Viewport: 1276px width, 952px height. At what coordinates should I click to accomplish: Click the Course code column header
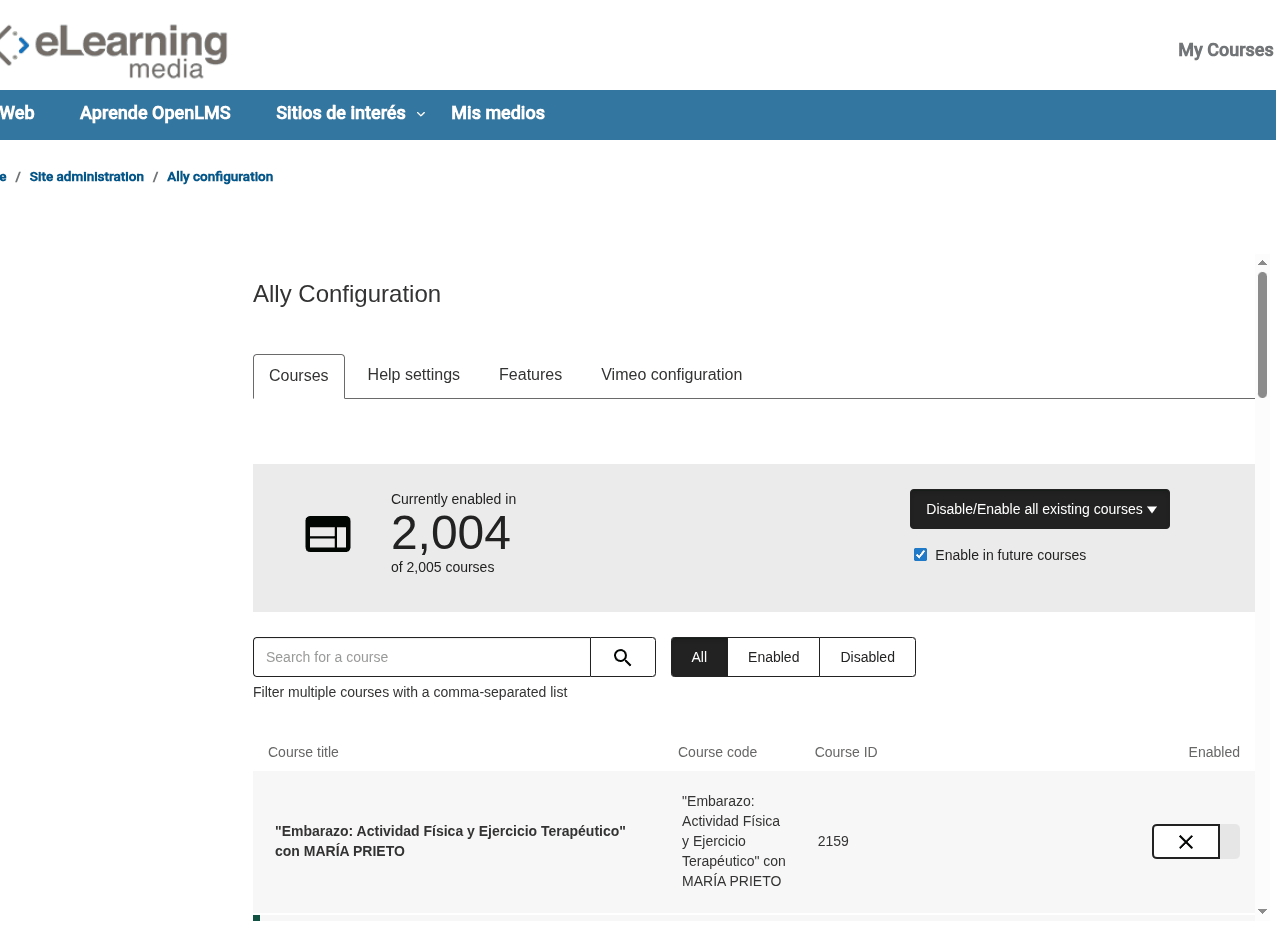click(717, 752)
